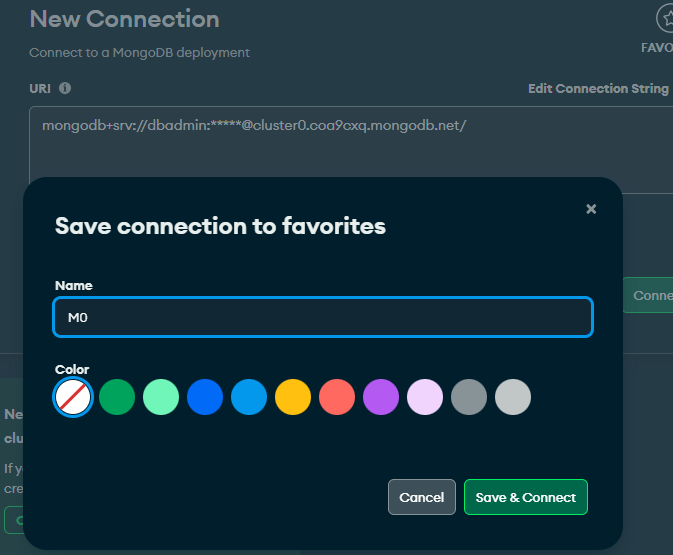Choose the light pink color swatch
Image resolution: width=673 pixels, height=555 pixels.
click(425, 397)
